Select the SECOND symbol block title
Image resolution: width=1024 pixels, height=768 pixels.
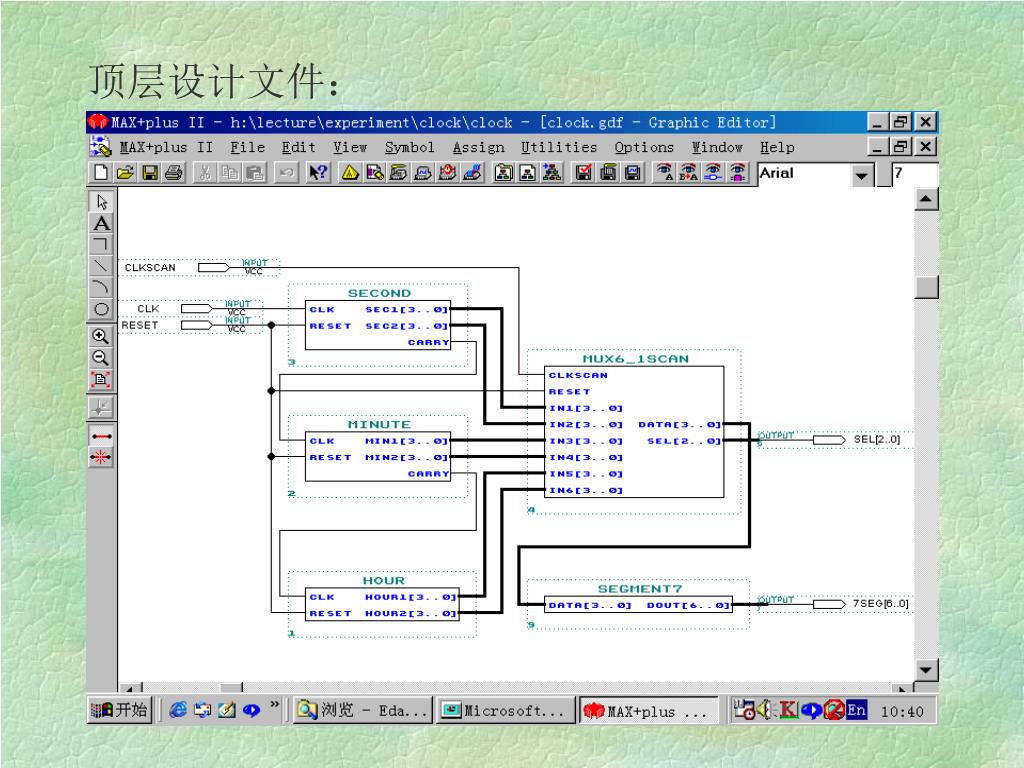379,293
